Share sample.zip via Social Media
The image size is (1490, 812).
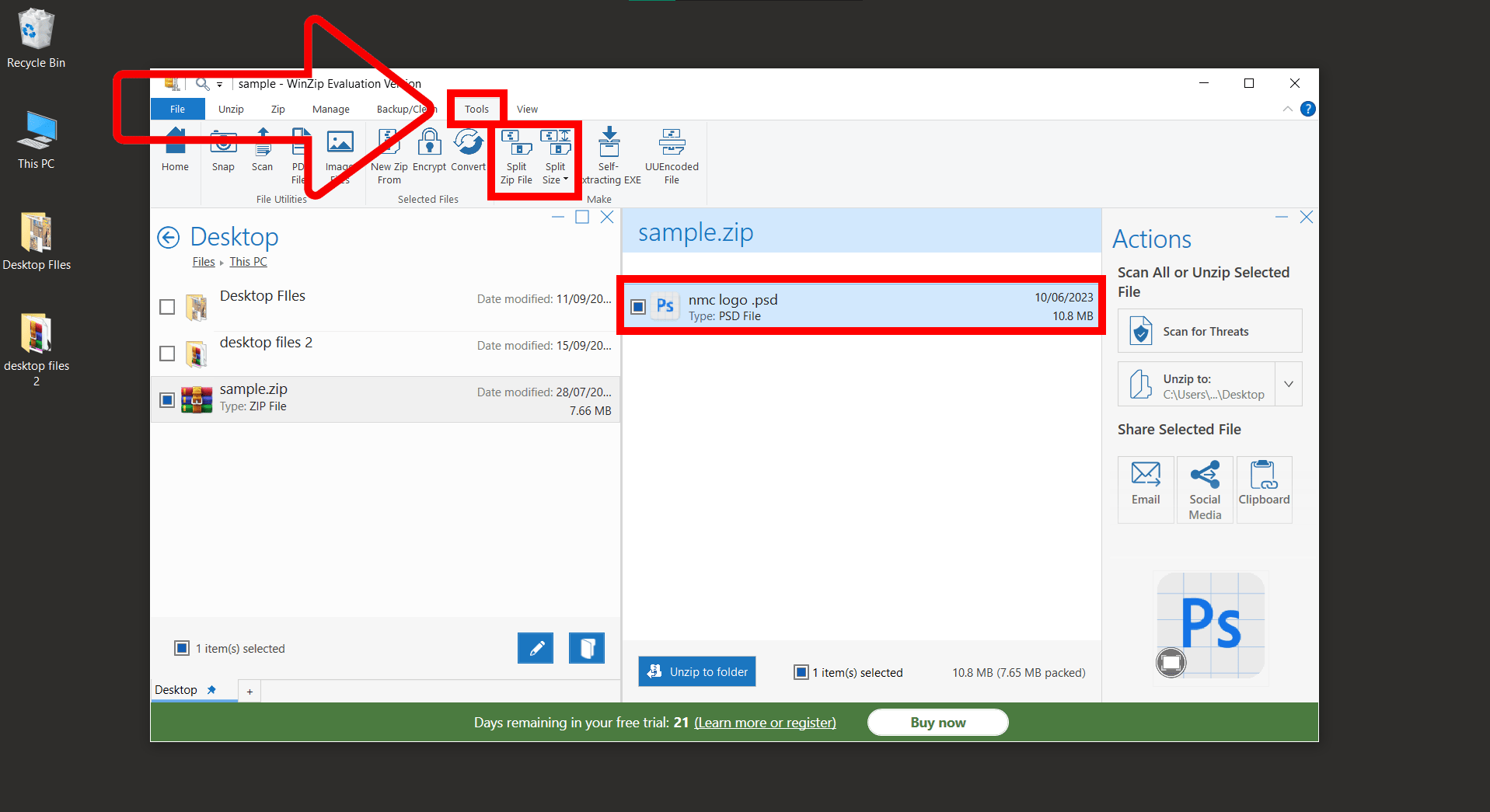1204,489
